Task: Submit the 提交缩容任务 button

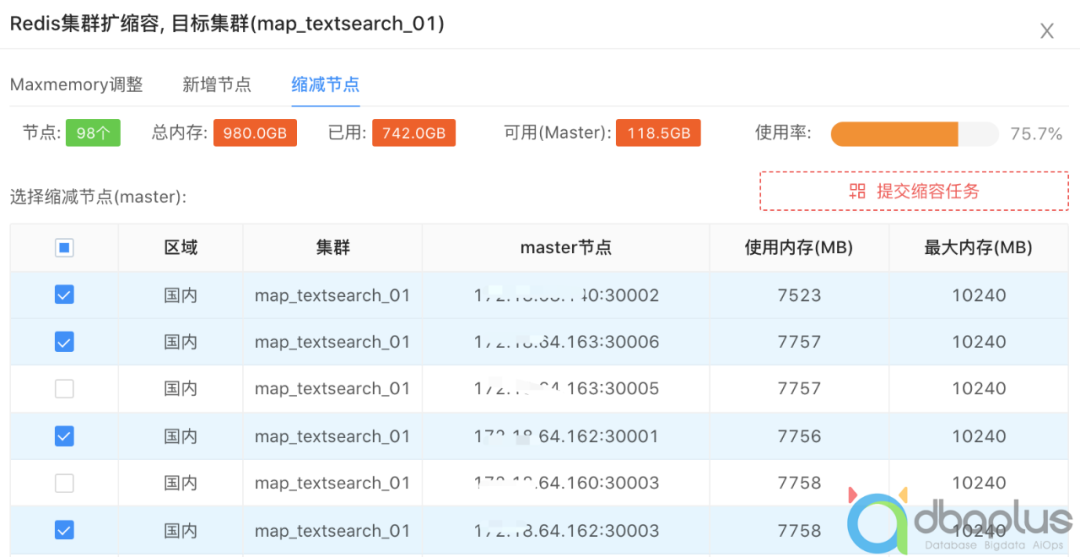Action: click(x=914, y=191)
